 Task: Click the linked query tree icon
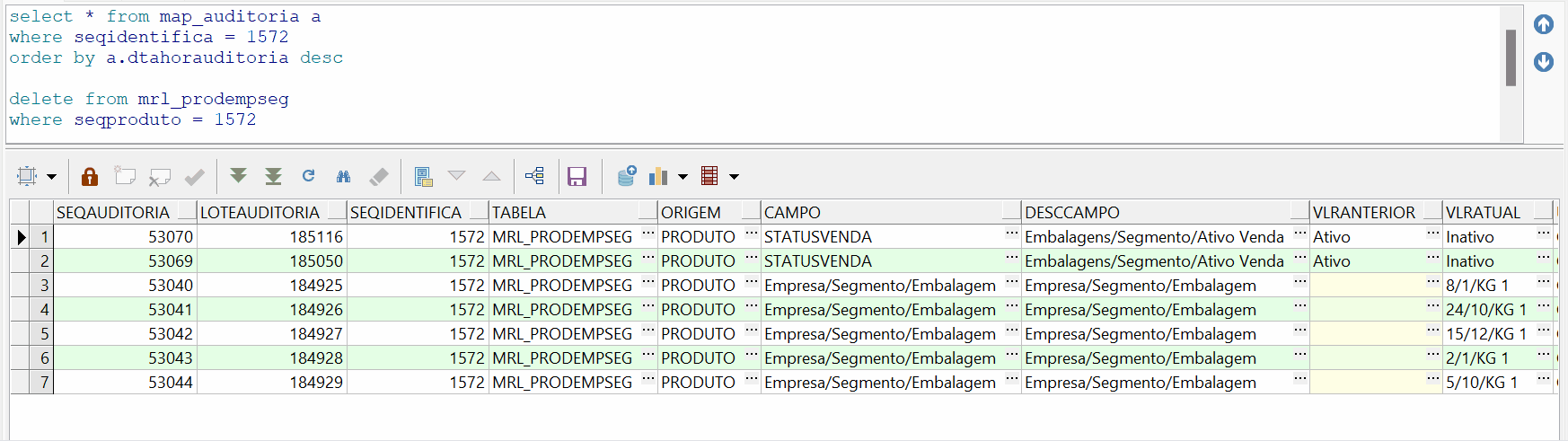coord(534,176)
